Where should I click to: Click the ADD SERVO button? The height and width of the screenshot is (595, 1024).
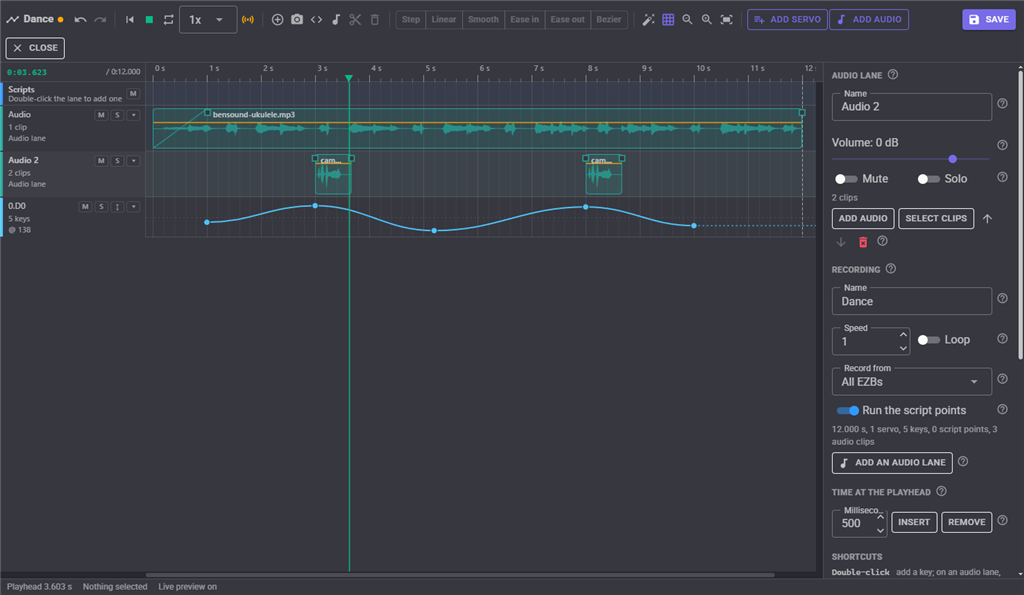pos(787,20)
